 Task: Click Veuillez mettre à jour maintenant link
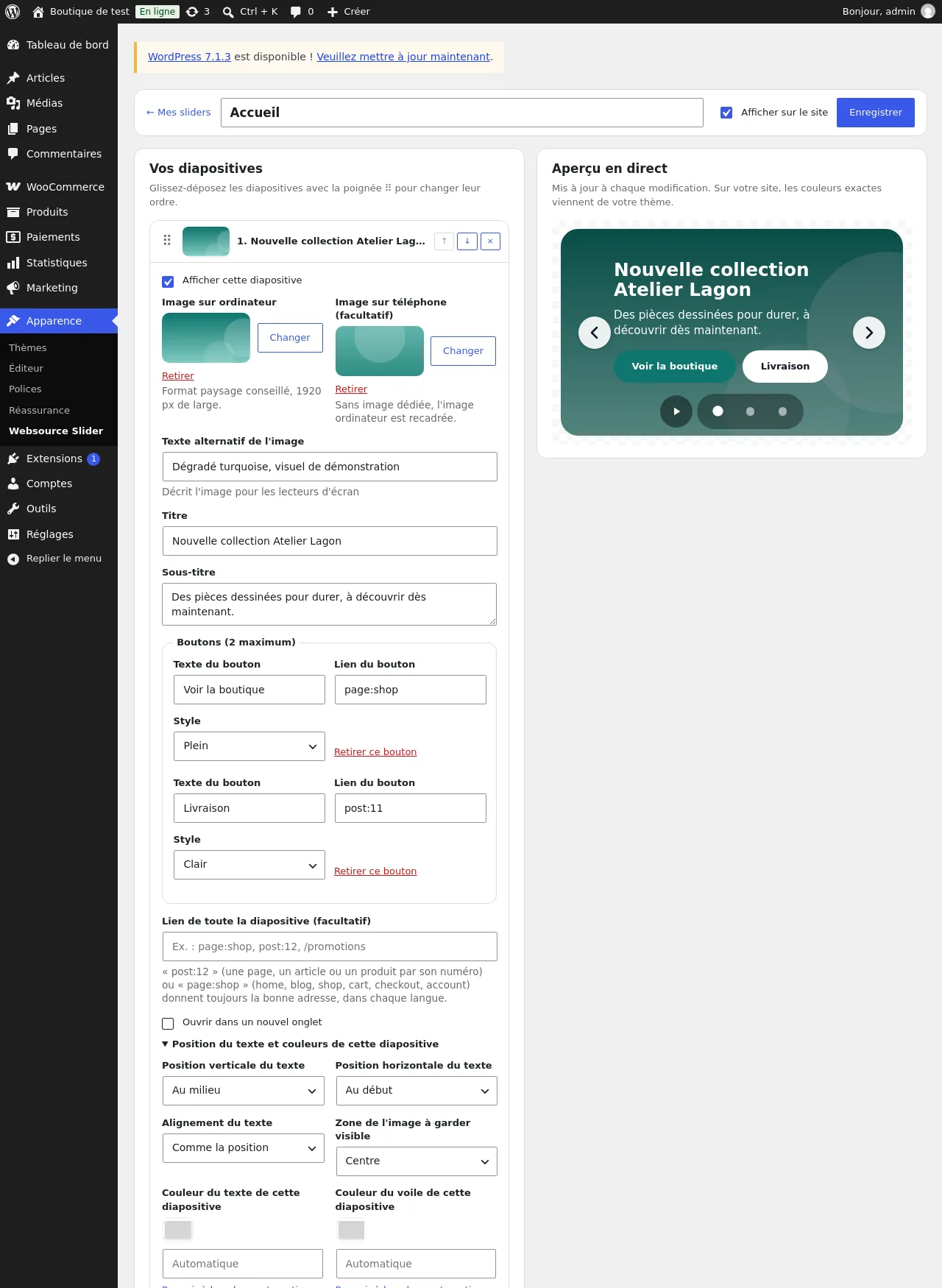click(x=403, y=57)
